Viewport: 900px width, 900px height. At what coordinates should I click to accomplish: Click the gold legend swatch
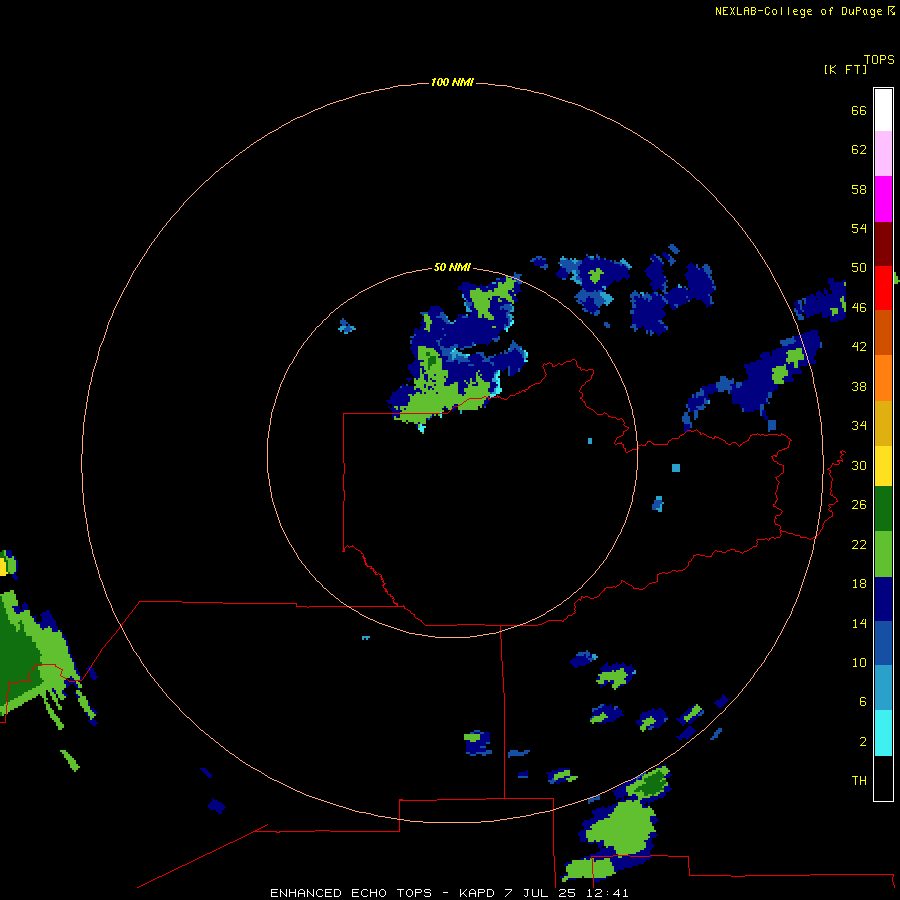click(883, 423)
